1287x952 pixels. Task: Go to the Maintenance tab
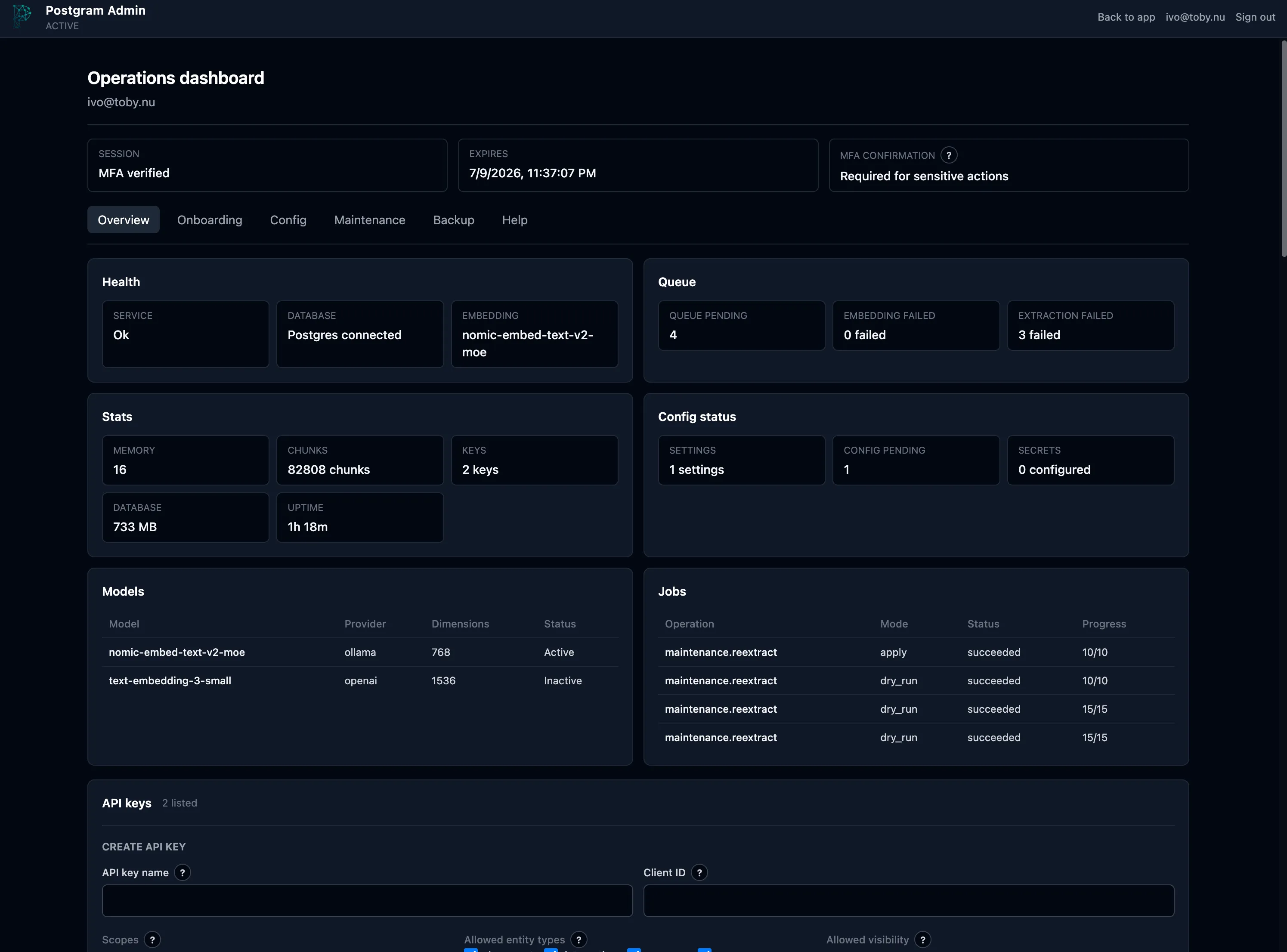pyautogui.click(x=370, y=219)
